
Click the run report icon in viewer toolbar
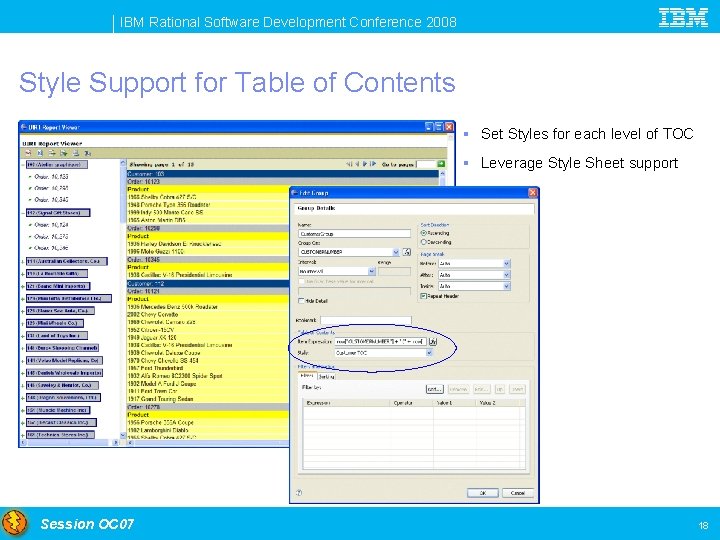tap(40, 153)
